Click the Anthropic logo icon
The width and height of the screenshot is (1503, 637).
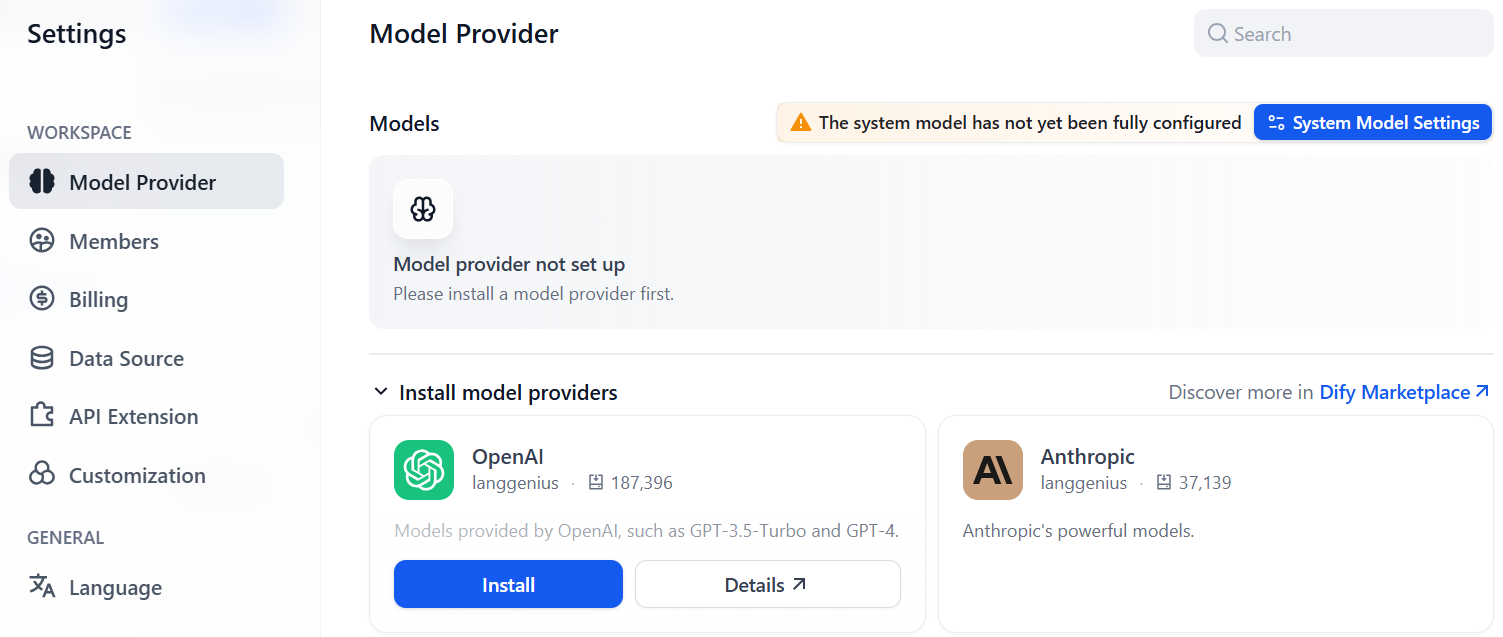pos(992,470)
